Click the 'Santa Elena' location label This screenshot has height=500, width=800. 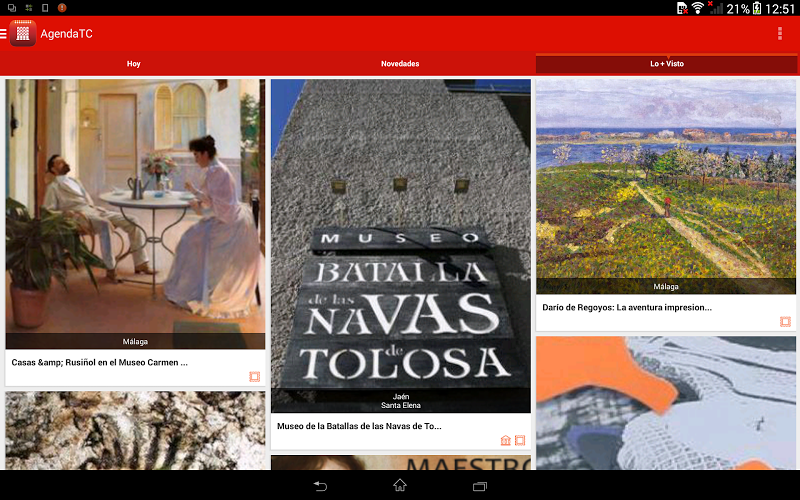tap(401, 406)
